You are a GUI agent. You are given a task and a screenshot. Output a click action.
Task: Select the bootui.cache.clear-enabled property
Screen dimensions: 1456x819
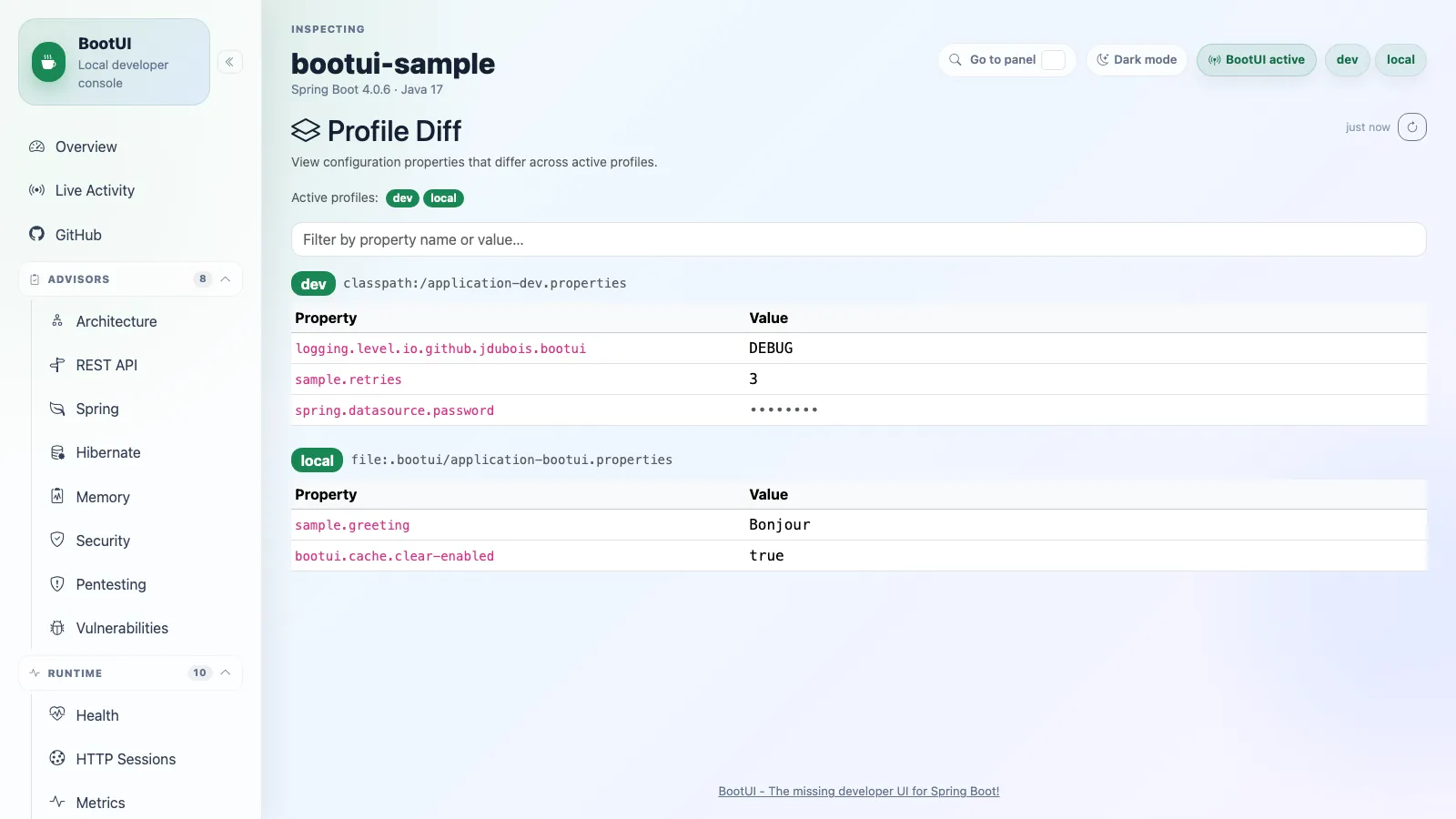[394, 556]
